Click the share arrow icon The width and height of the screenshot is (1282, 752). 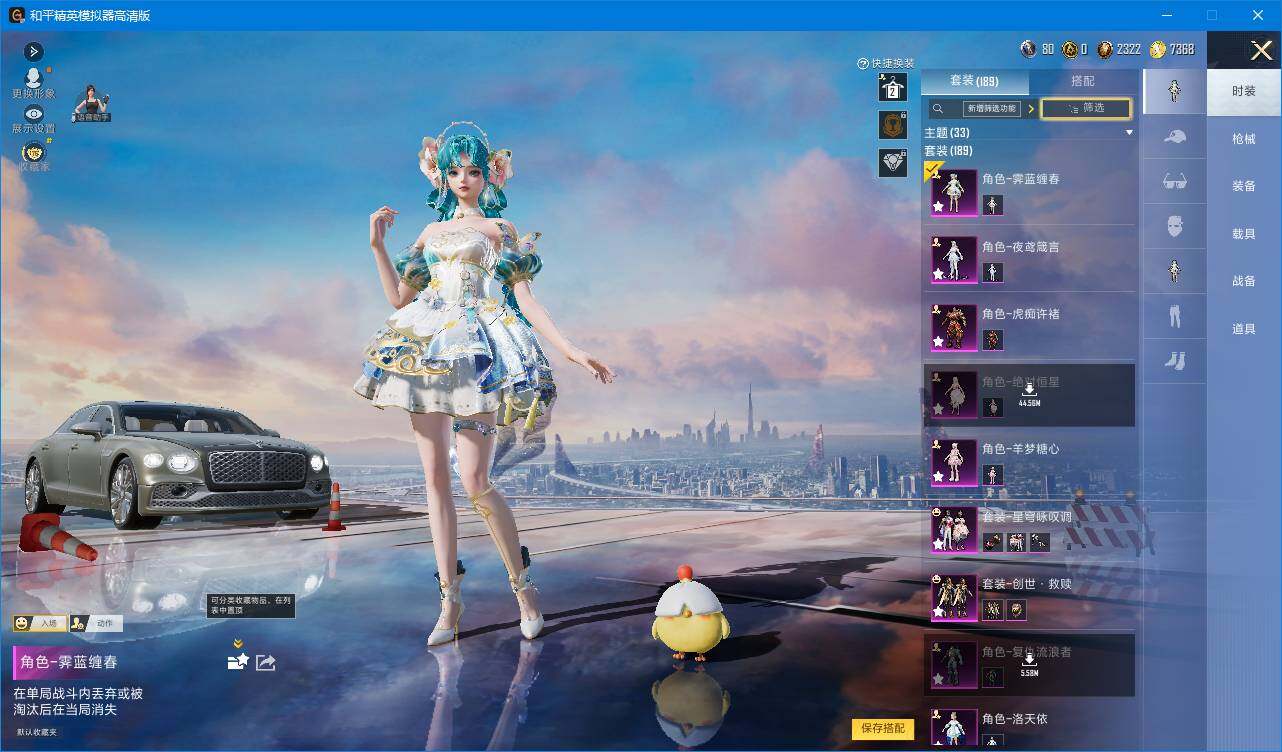coord(266,662)
